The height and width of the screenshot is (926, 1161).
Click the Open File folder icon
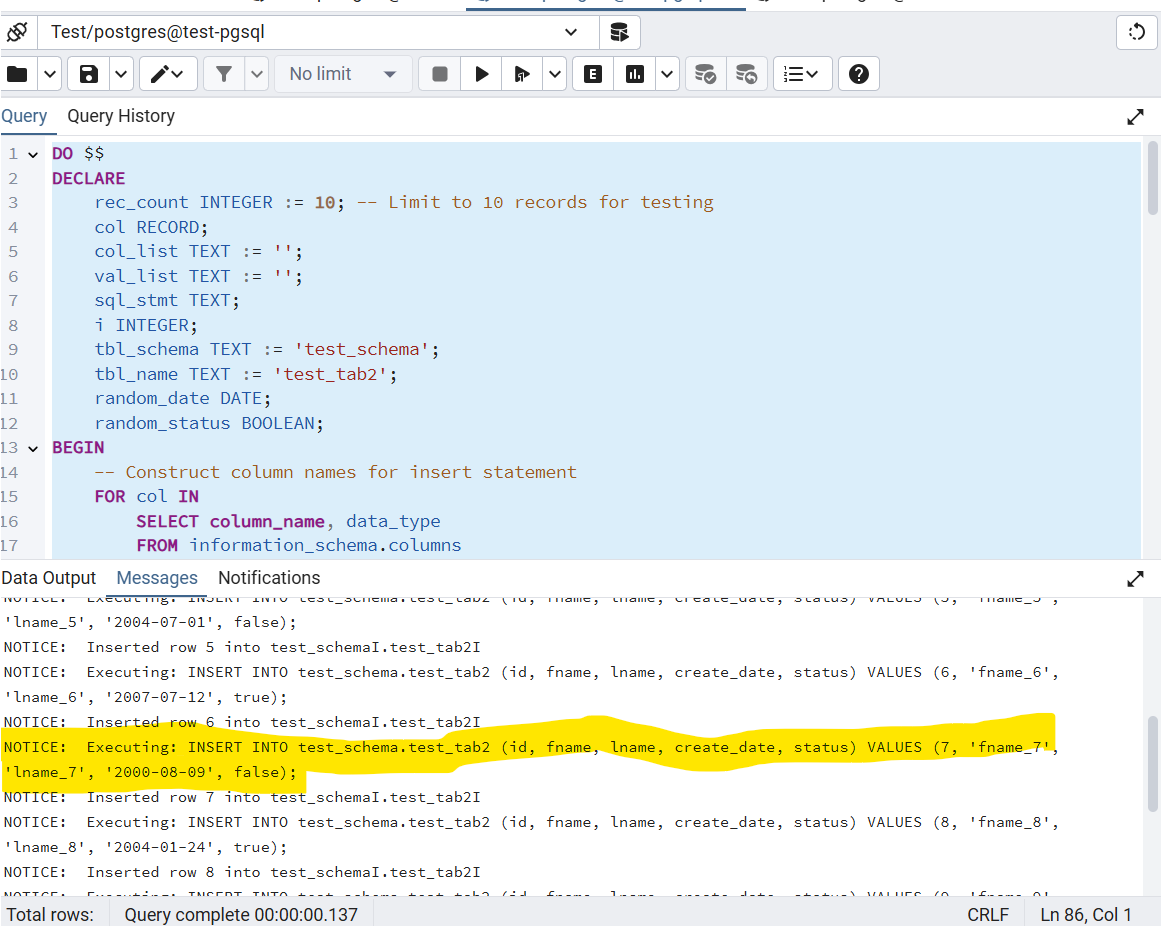(17, 74)
